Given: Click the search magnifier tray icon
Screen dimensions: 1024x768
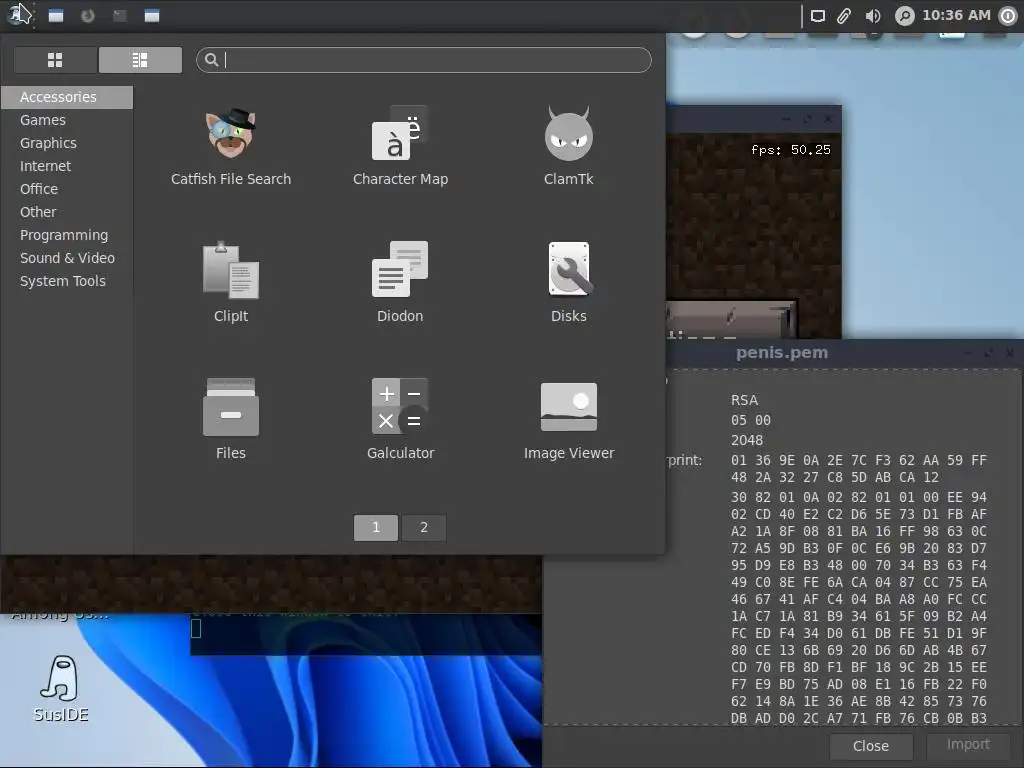Looking at the screenshot, I should 904,16.
